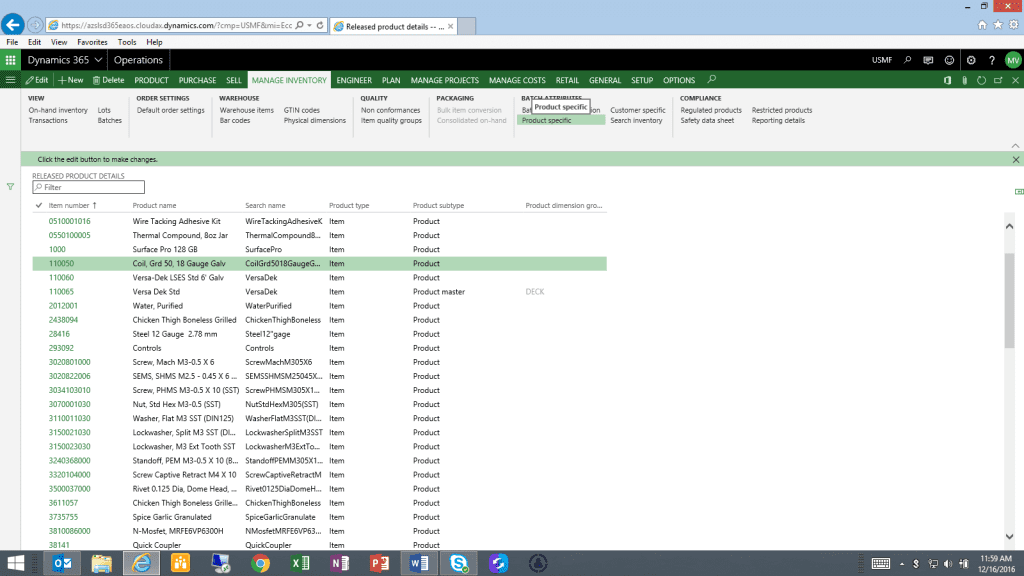Screen dimensions: 1024x576
Task: Click the hamburger navigation pane icon
Action: pos(11,80)
